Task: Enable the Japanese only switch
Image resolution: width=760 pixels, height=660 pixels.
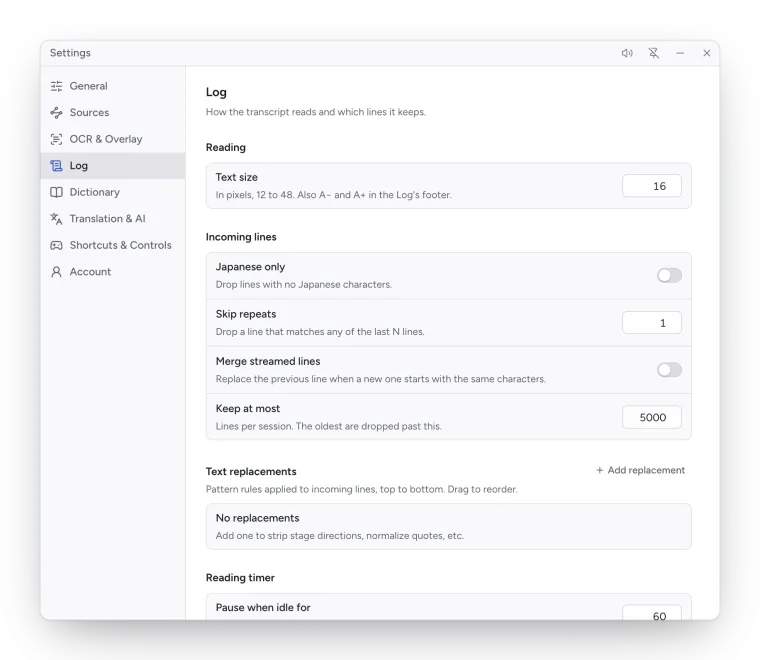Action: pyautogui.click(x=669, y=276)
